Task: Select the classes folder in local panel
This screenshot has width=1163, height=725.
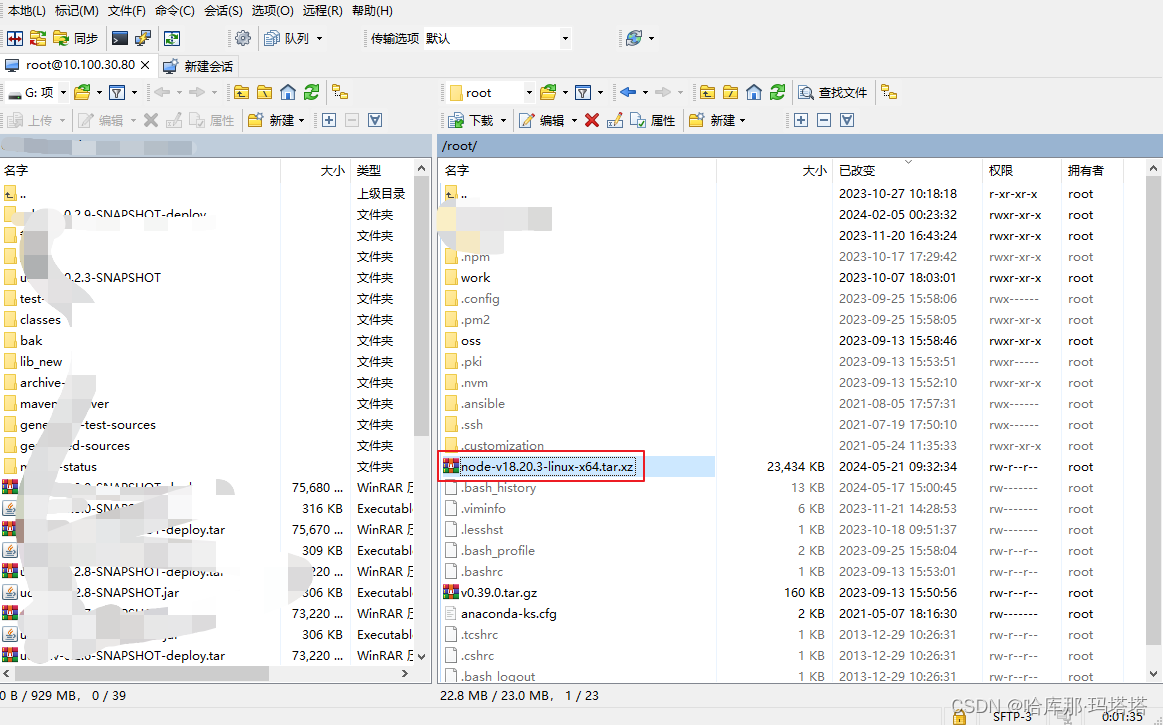Action: [x=40, y=320]
